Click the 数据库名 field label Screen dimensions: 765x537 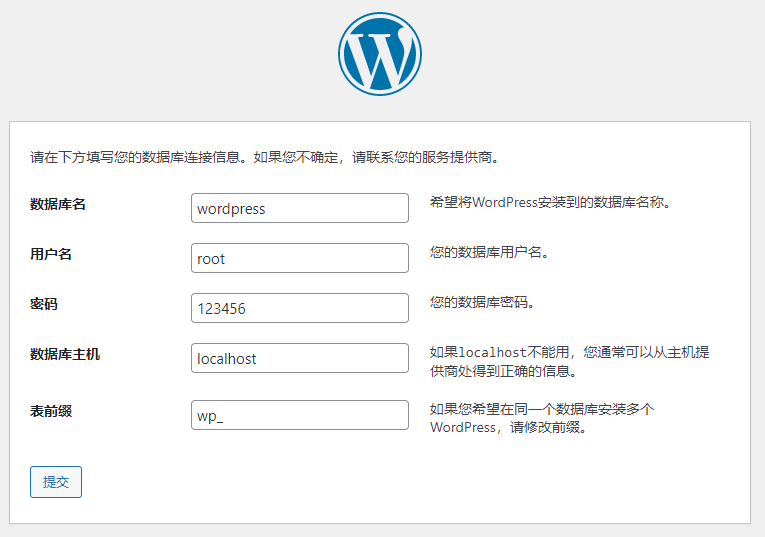tap(58, 204)
